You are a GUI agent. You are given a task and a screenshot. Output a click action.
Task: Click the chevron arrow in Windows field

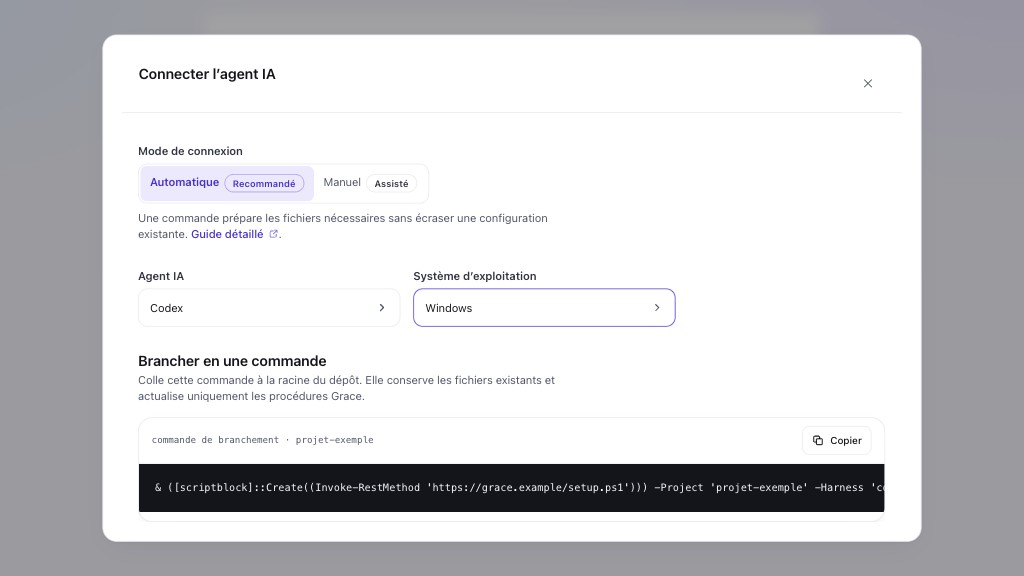657,308
